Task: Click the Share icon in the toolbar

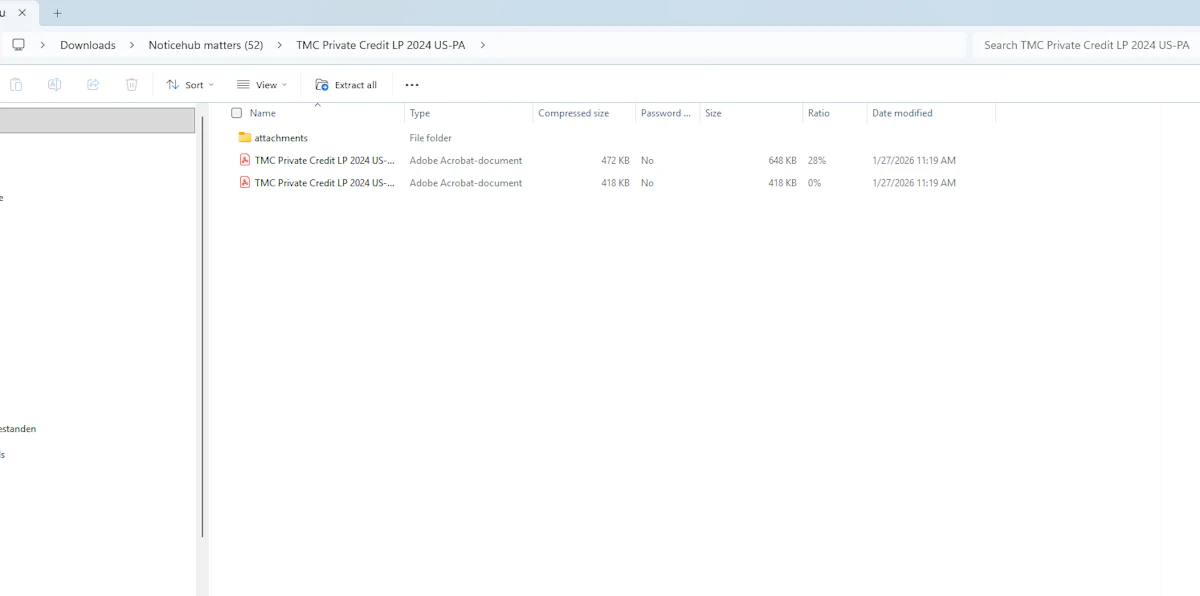Action: (93, 85)
